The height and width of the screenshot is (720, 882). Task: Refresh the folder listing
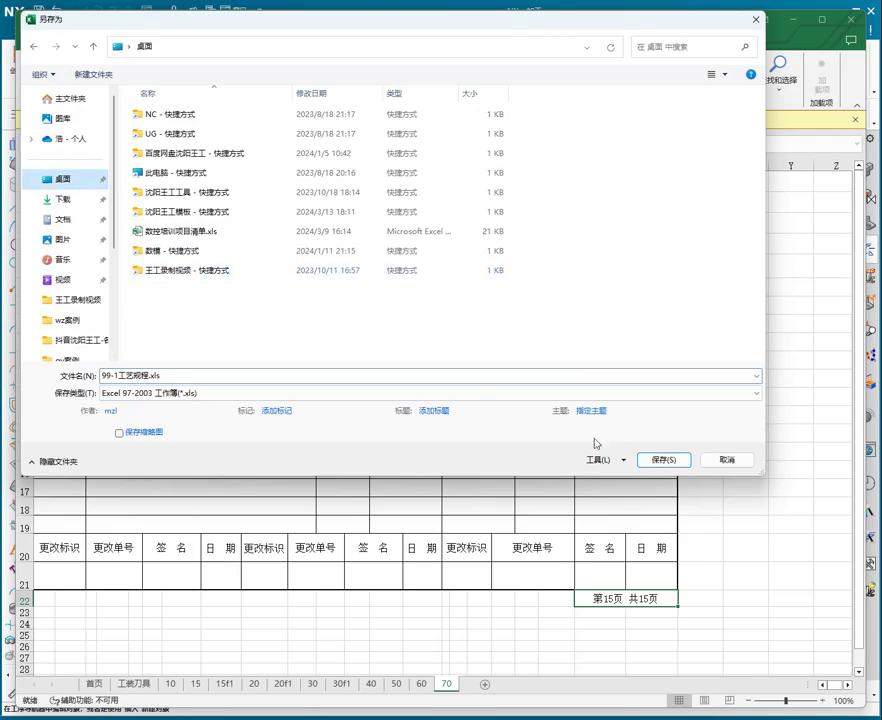coord(610,47)
